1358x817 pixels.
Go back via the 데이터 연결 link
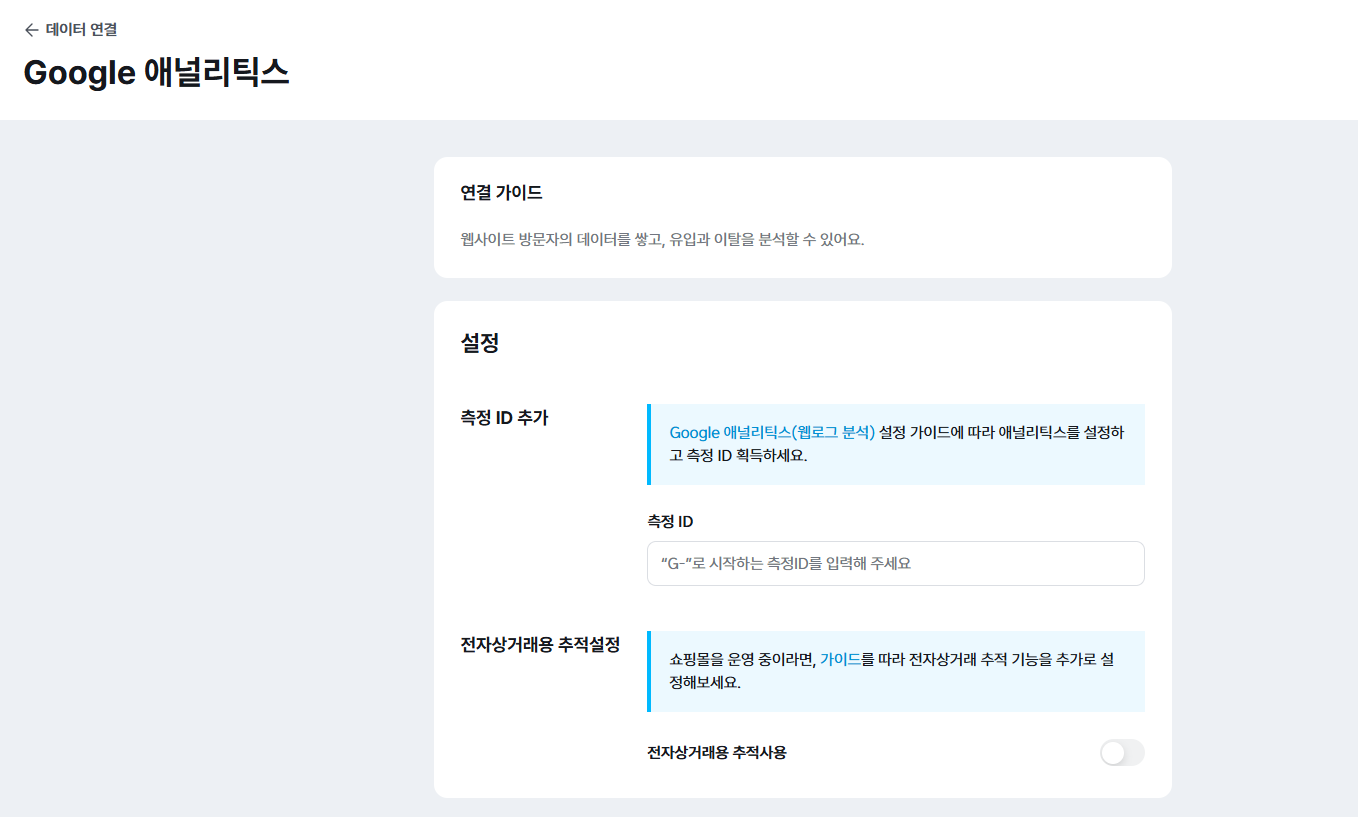click(81, 30)
